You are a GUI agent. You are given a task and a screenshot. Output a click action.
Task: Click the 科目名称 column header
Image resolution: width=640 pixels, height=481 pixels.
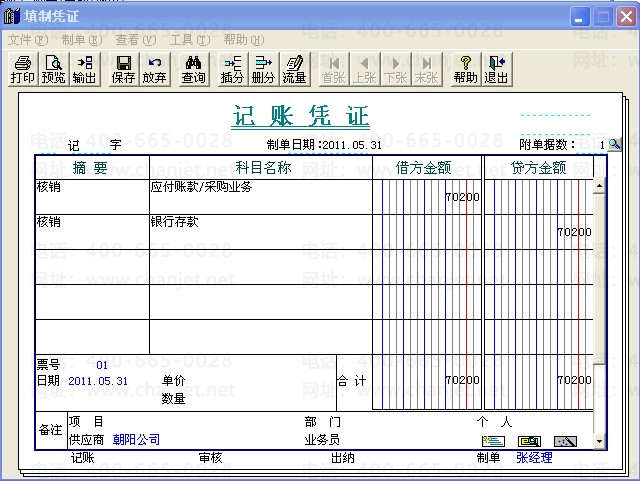click(261, 167)
